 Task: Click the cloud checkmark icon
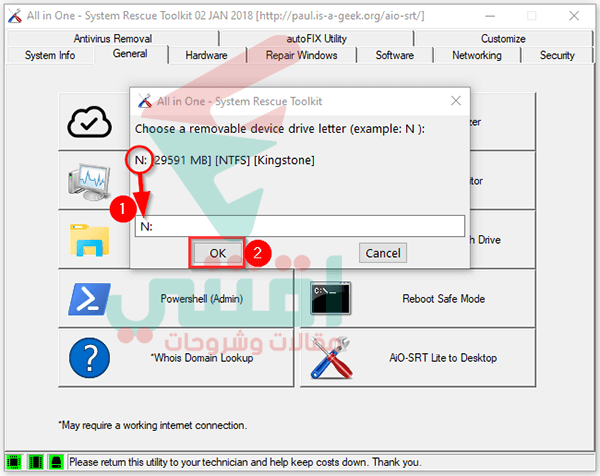90,122
